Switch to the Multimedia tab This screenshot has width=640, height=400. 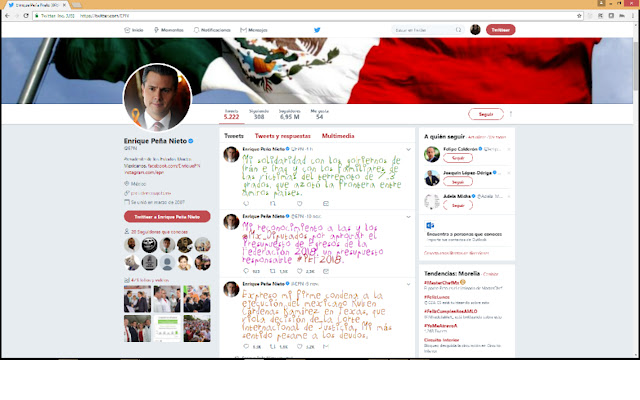338,136
